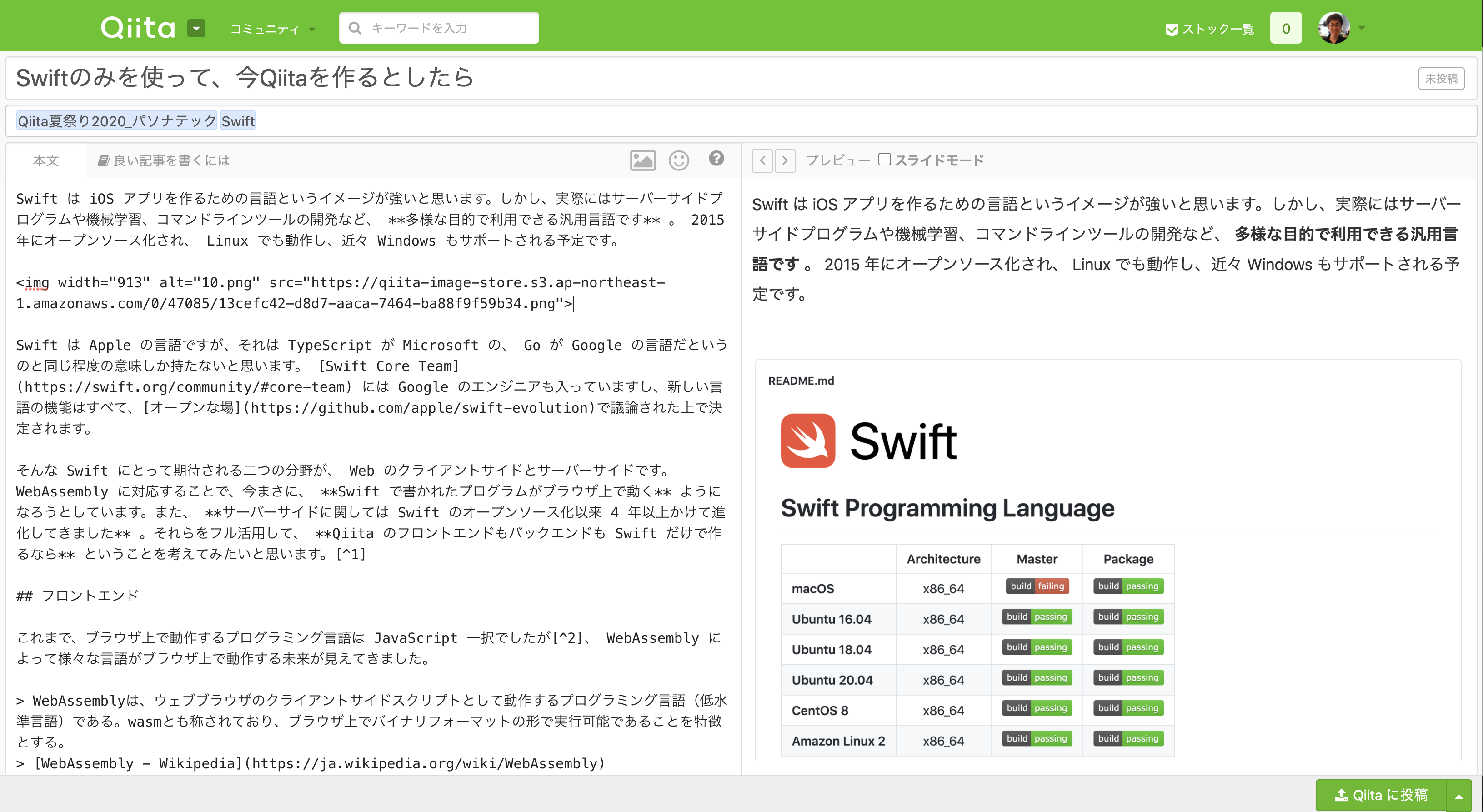The image size is (1483, 812).
Task: Click Ubuntu 20.04 Master build passing badge
Action: pyautogui.click(x=1037, y=678)
